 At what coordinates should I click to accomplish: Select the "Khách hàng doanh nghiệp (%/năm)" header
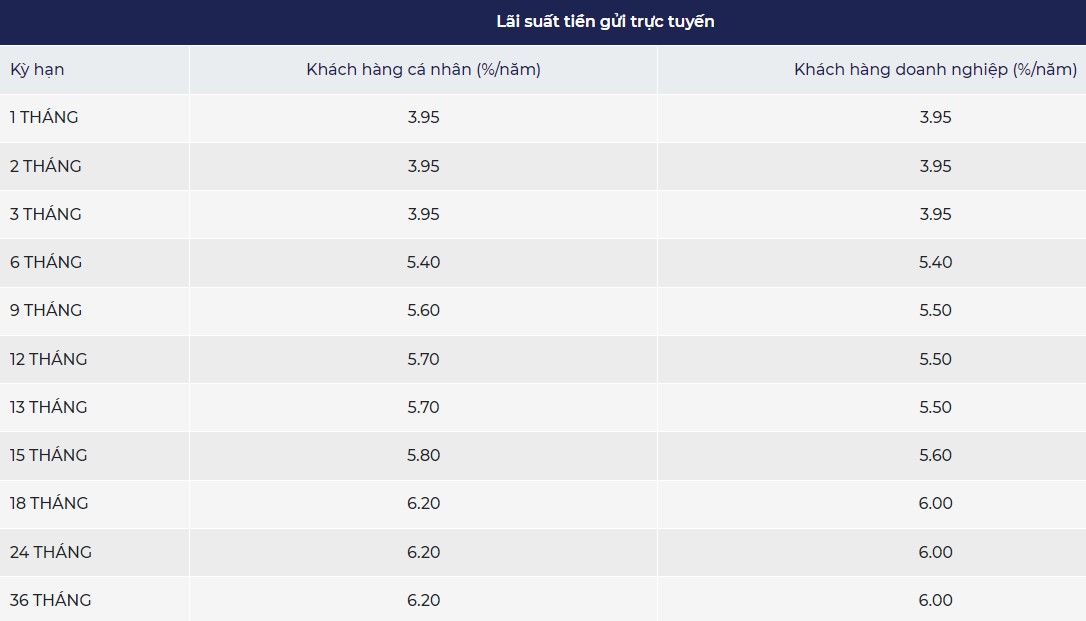pos(935,70)
